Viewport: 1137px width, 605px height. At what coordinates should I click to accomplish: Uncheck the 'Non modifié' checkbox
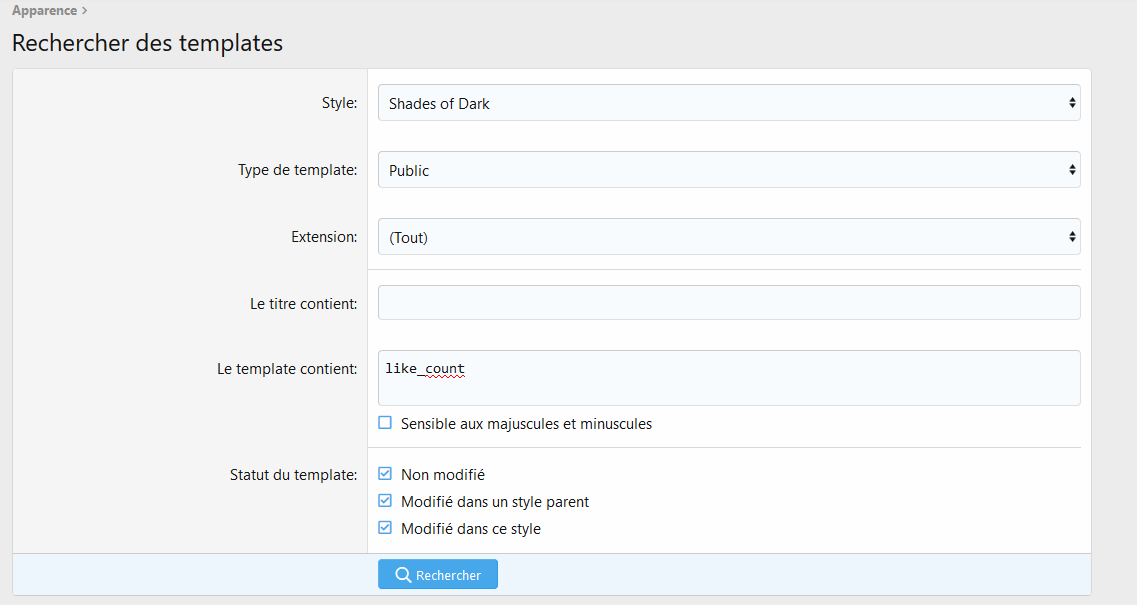(x=385, y=474)
